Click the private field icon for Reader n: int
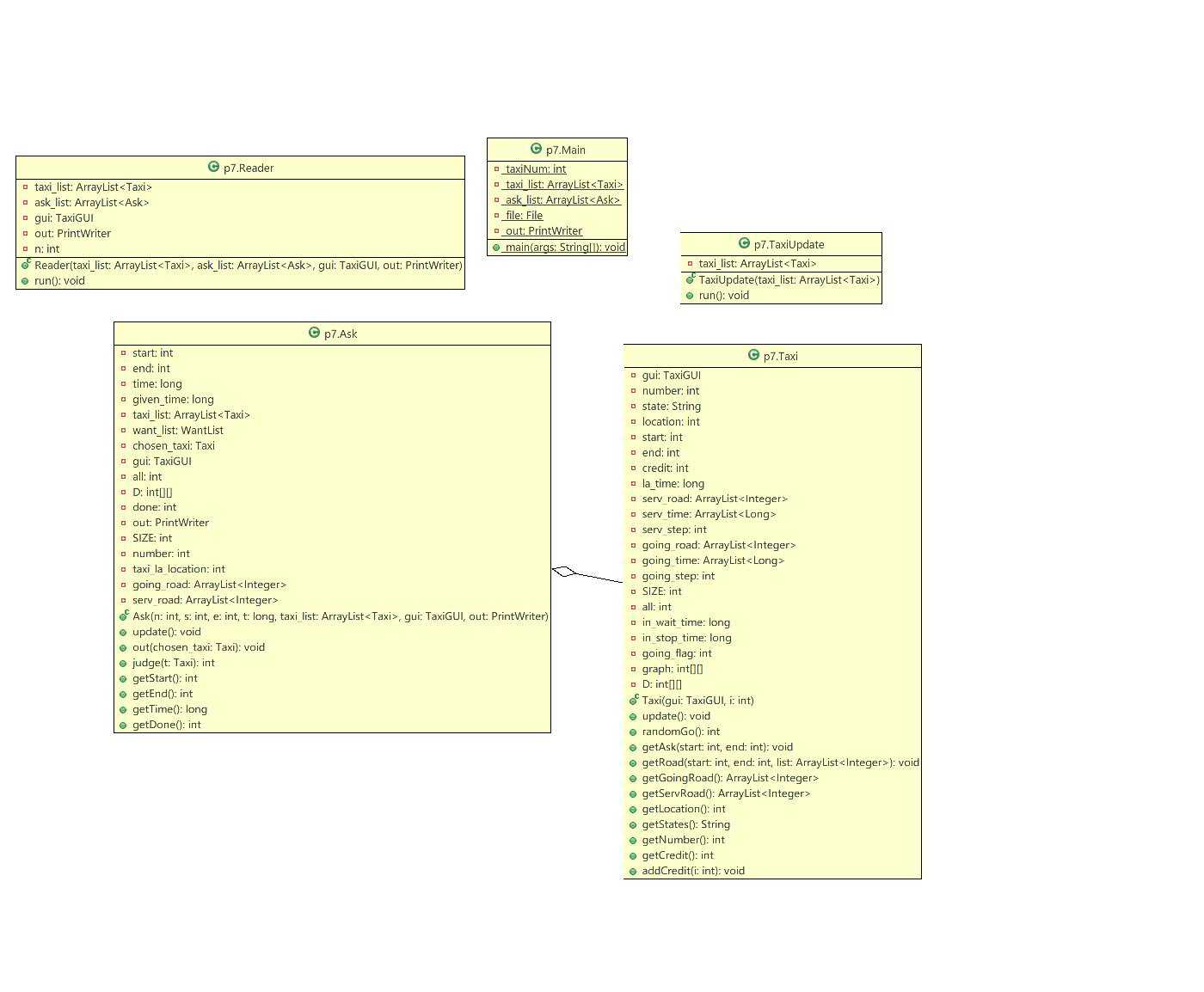 coord(26,249)
